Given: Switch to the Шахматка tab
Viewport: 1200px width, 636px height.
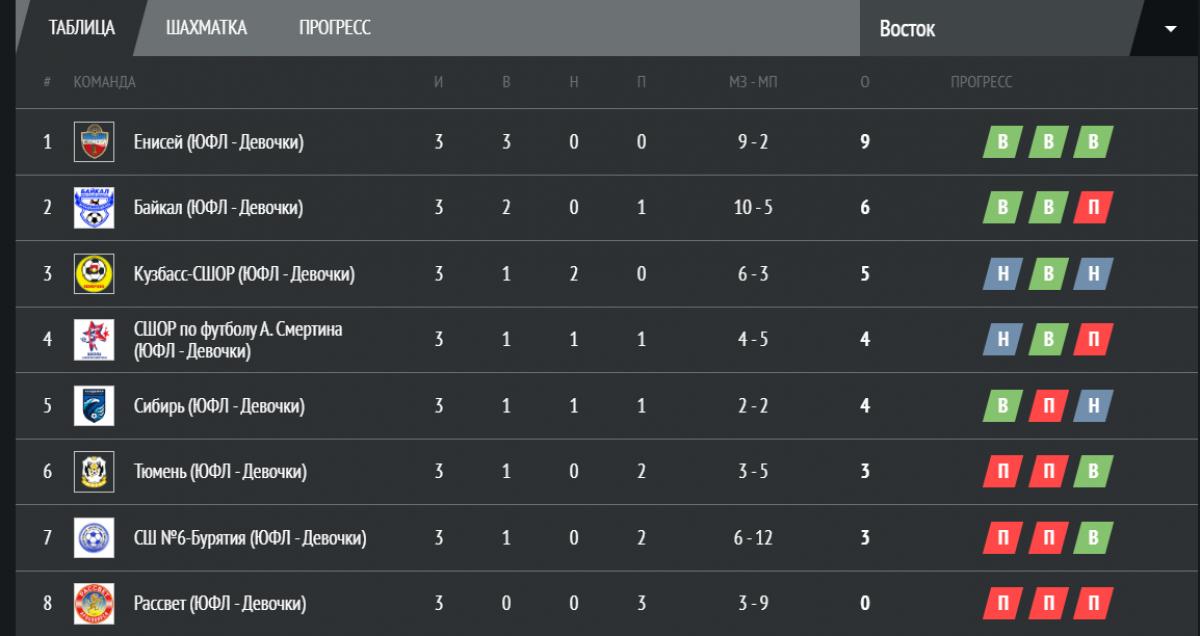Looking at the screenshot, I should 206,28.
